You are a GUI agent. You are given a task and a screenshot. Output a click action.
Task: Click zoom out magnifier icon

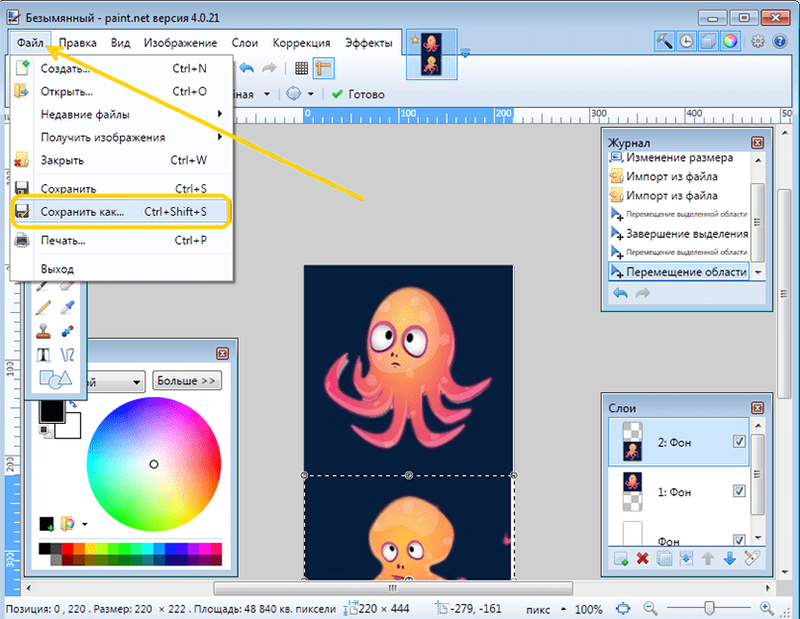[x=650, y=608]
